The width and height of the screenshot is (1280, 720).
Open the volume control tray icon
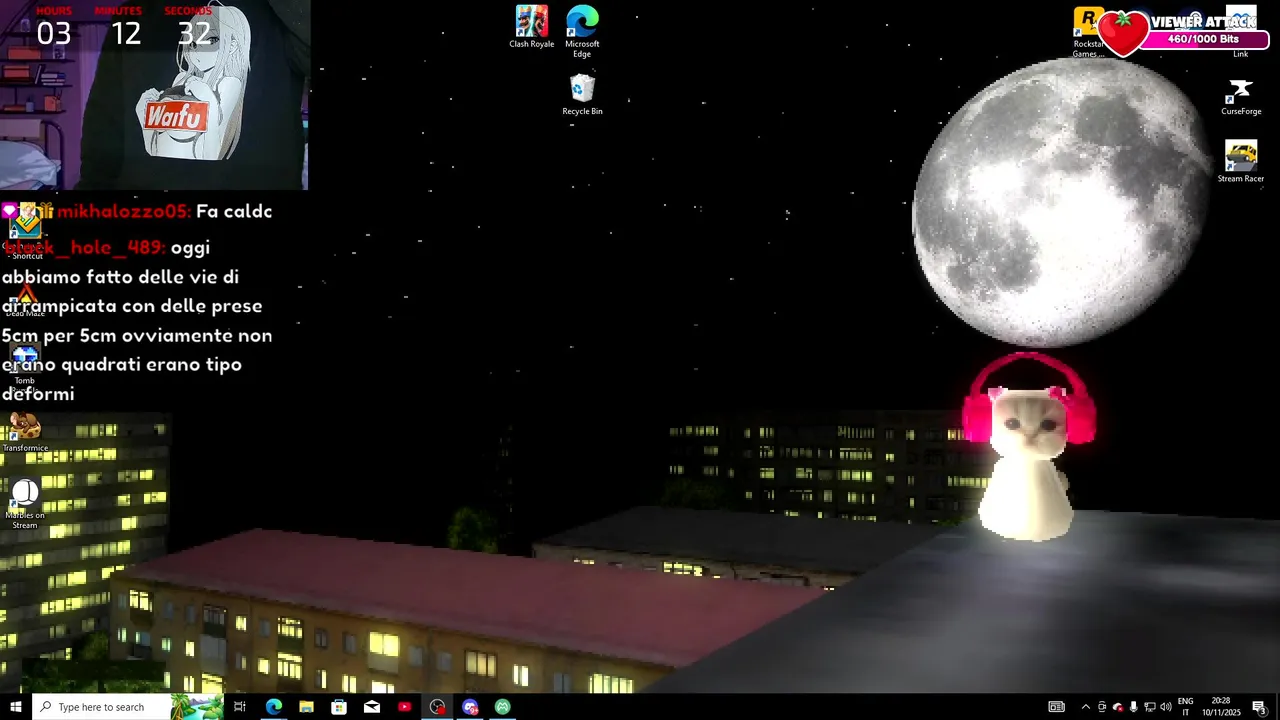click(x=1165, y=707)
